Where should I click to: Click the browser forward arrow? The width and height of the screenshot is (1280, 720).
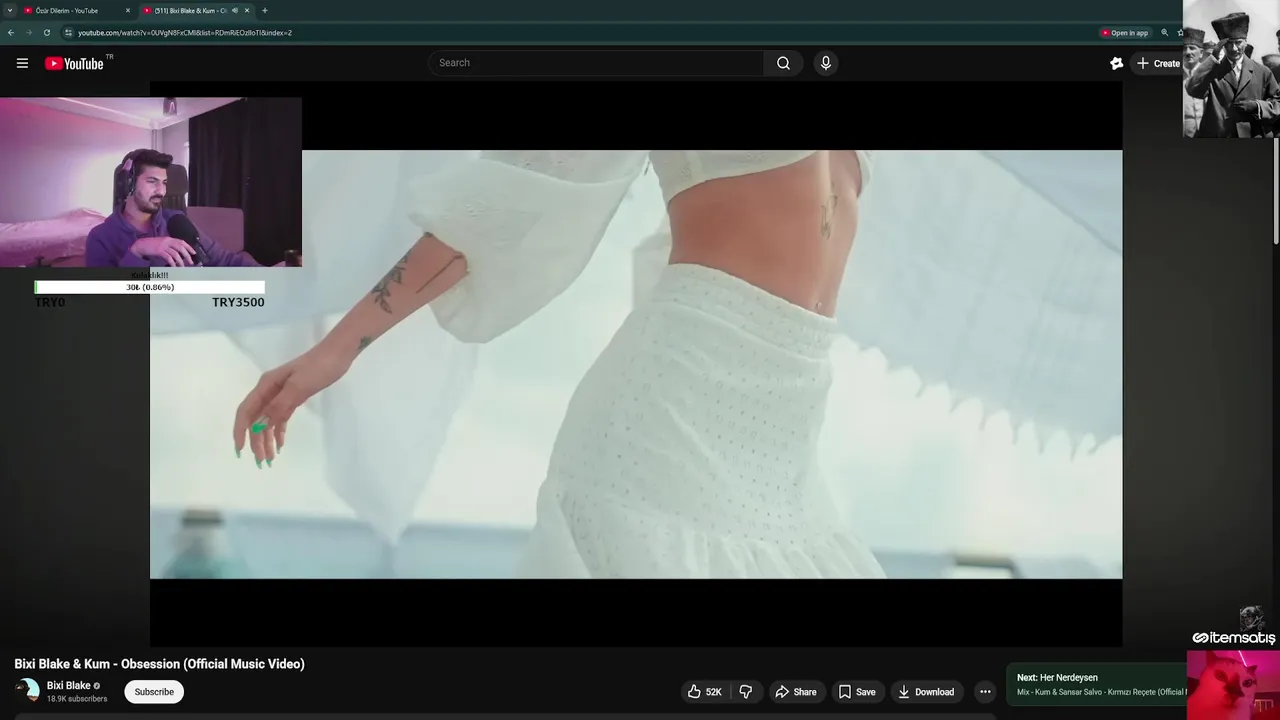[x=28, y=33]
